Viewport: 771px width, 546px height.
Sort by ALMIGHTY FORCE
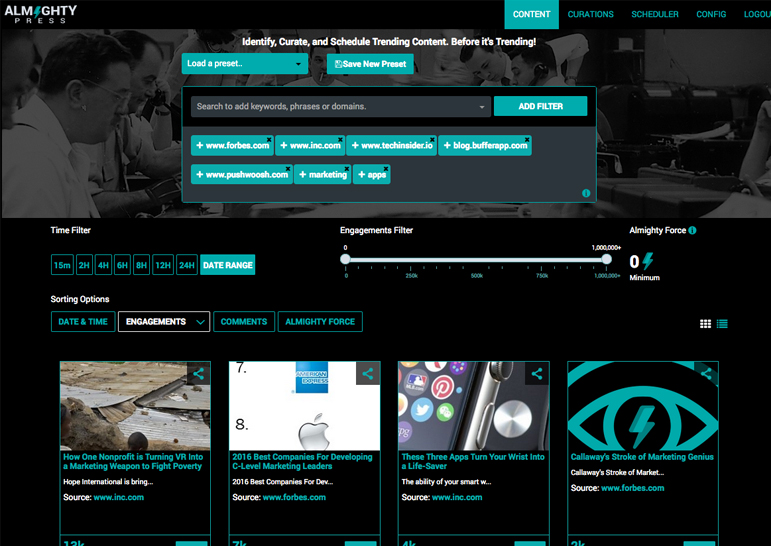point(320,322)
